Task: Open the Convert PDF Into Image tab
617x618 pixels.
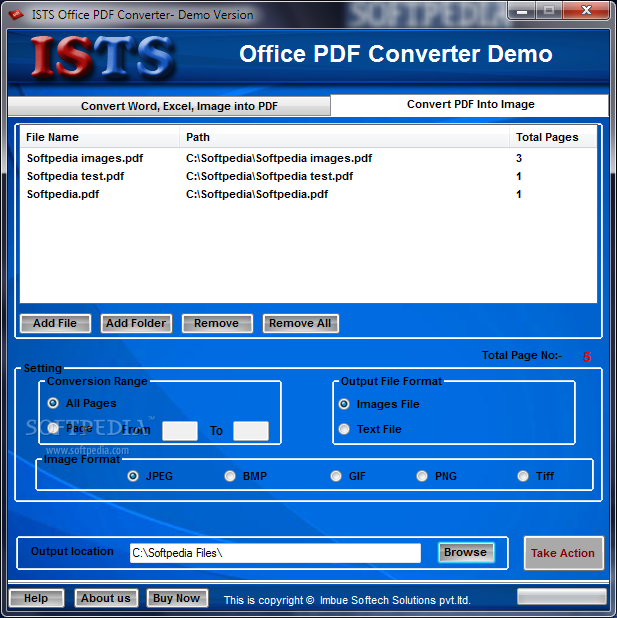Action: click(470, 104)
